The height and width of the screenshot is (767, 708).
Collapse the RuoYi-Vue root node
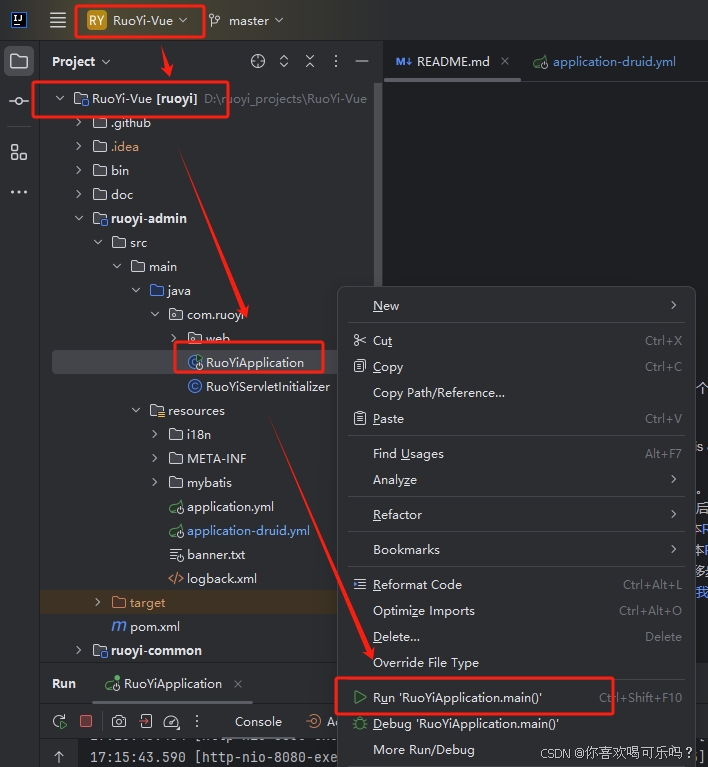[60, 98]
